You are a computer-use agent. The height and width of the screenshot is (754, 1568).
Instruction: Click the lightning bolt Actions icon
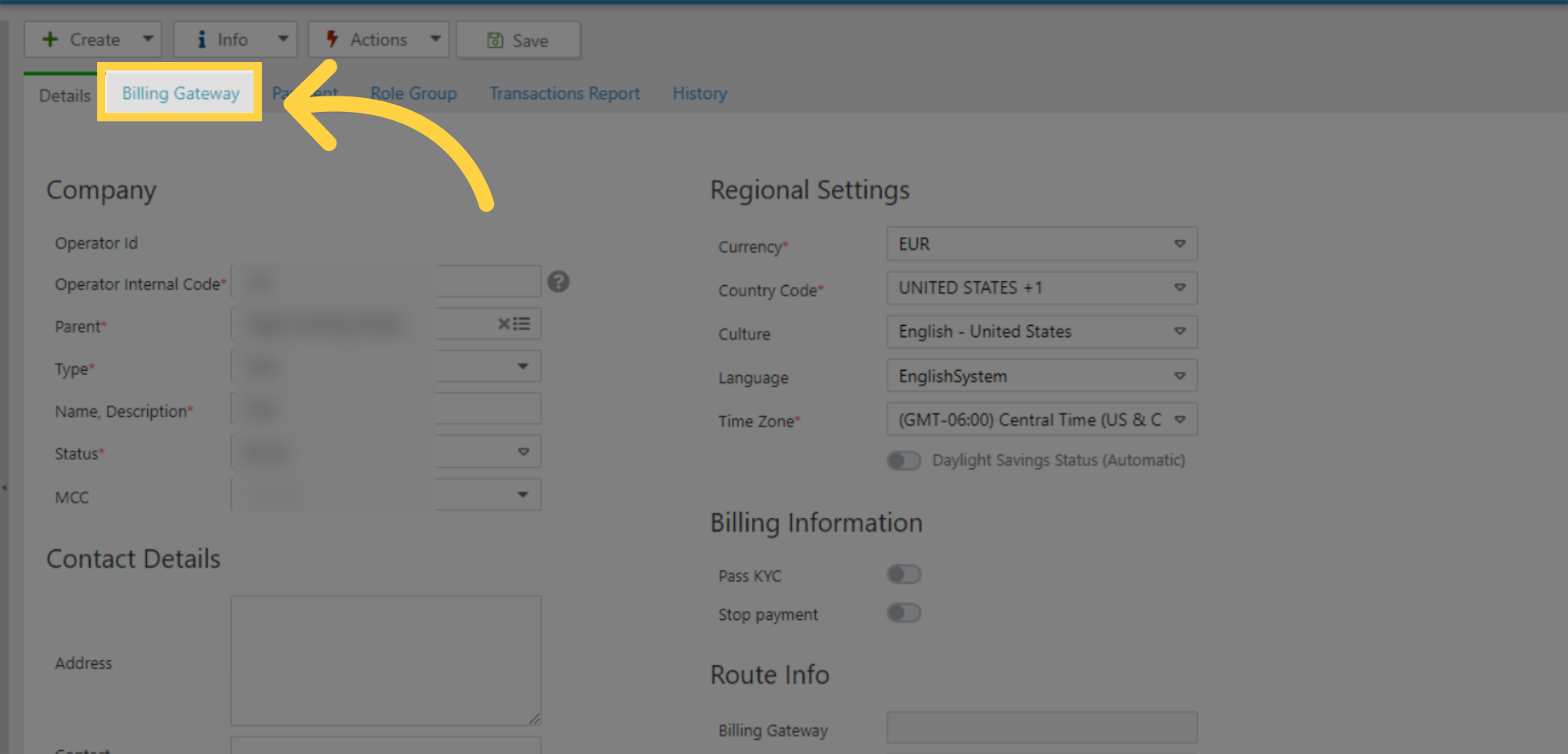point(332,38)
